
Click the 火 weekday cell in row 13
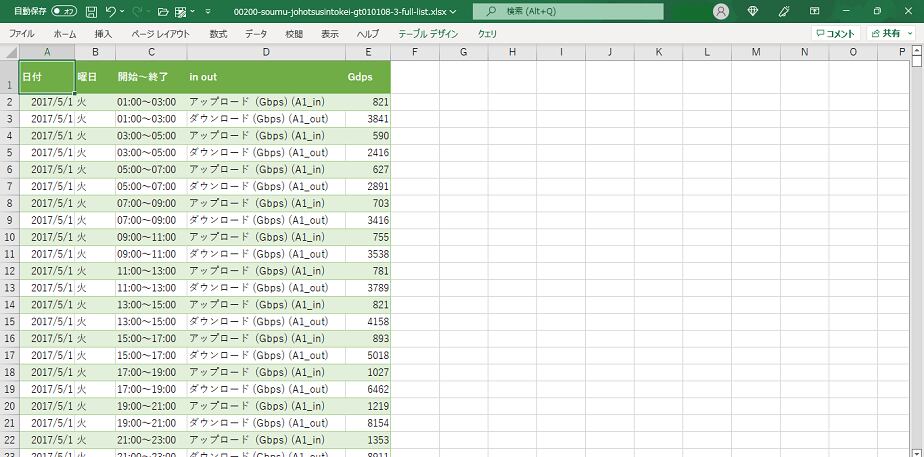(95, 288)
